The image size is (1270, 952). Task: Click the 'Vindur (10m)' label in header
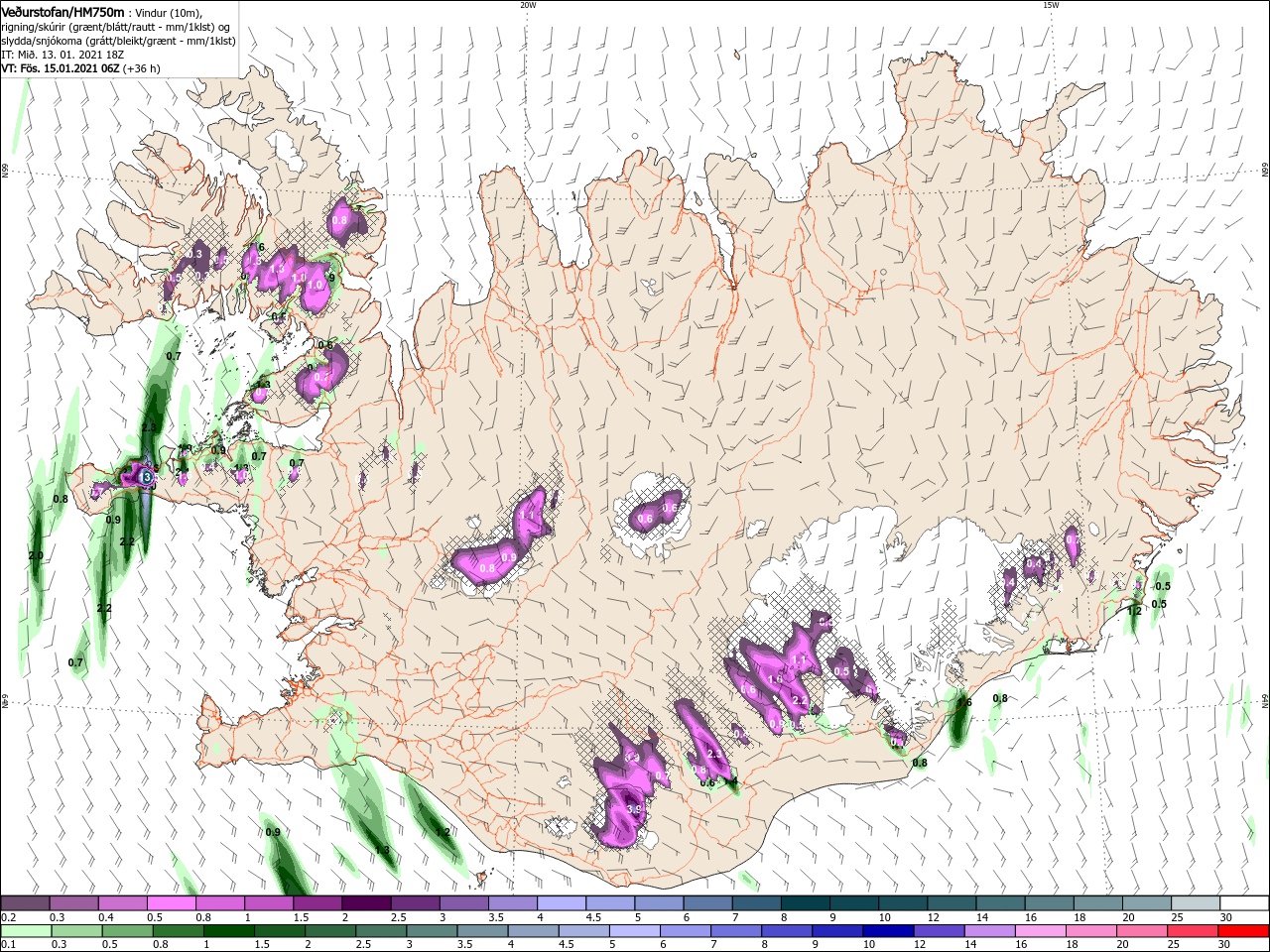point(167,12)
